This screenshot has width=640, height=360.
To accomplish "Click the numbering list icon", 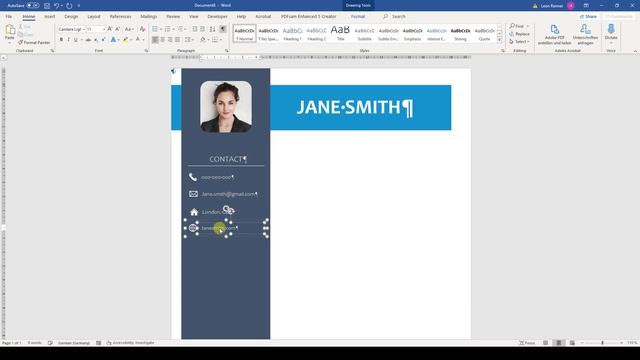I will (167, 29).
